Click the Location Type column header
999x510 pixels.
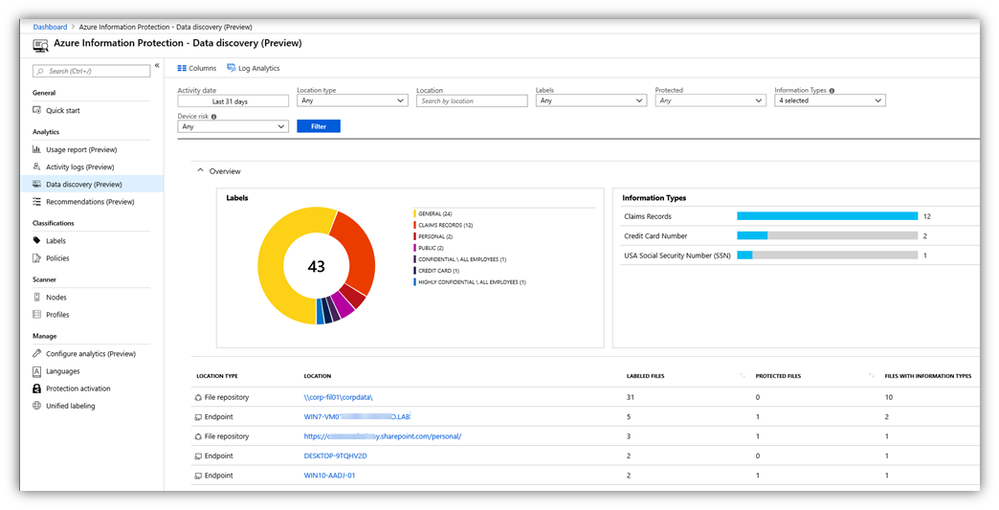[x=217, y=376]
